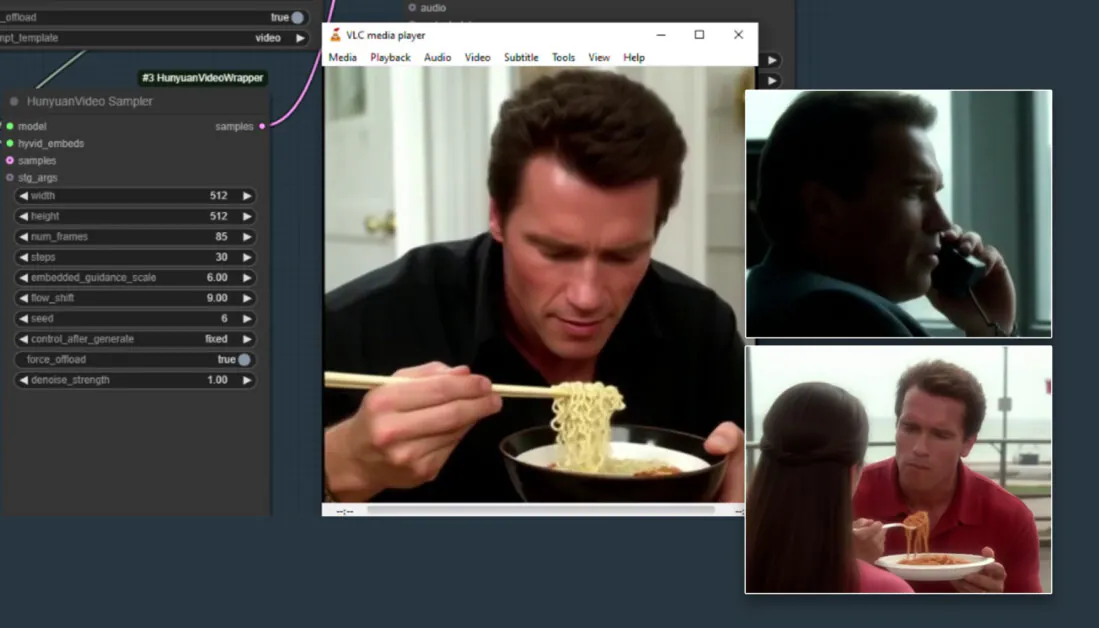Decrease the height value with left arrow
Viewport: 1099px width, 628px height.
coord(23,216)
